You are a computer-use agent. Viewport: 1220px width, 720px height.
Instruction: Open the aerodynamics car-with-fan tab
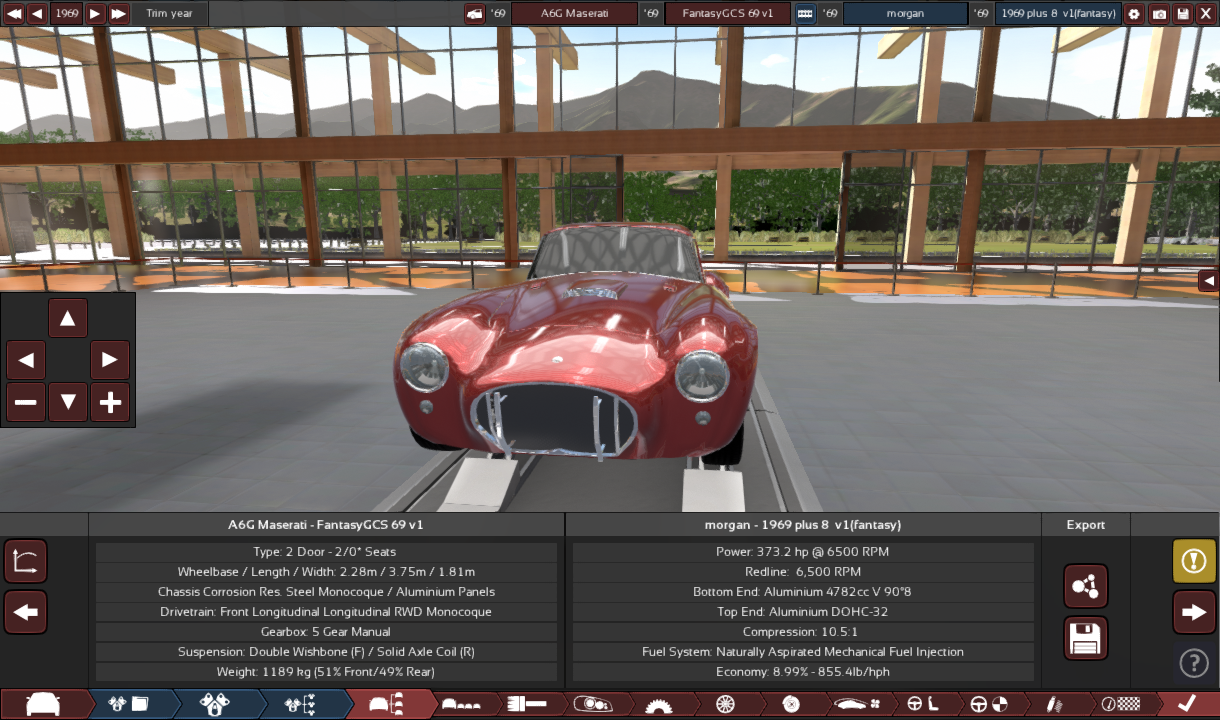tap(857, 704)
